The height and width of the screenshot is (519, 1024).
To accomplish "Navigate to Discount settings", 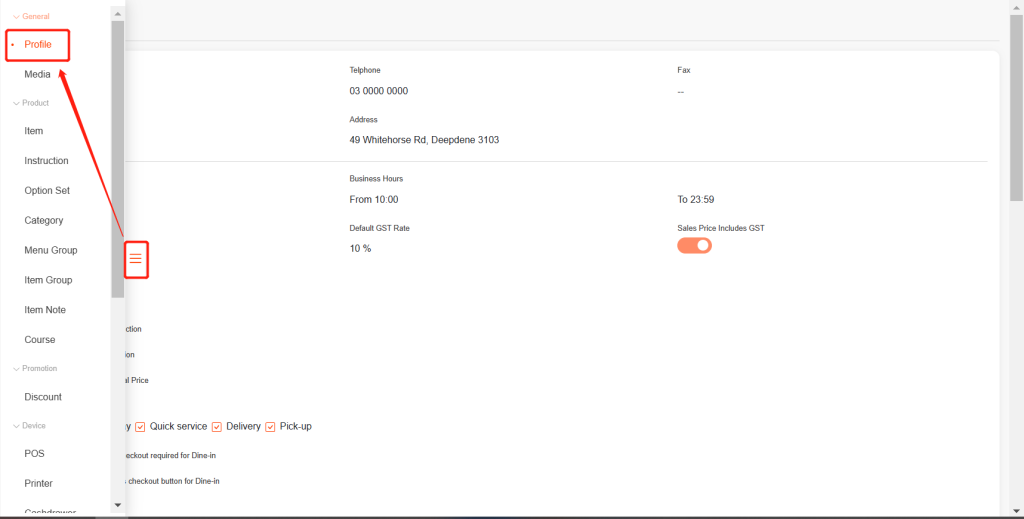I will tap(43, 397).
